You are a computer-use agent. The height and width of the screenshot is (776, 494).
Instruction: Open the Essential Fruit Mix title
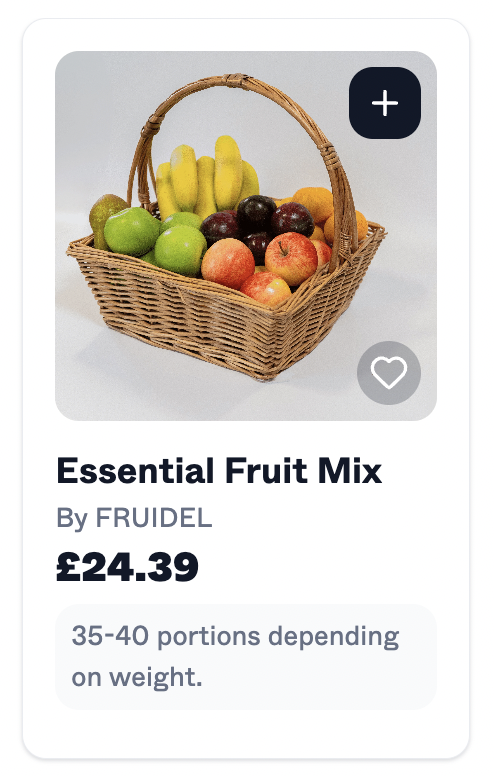[219, 470]
